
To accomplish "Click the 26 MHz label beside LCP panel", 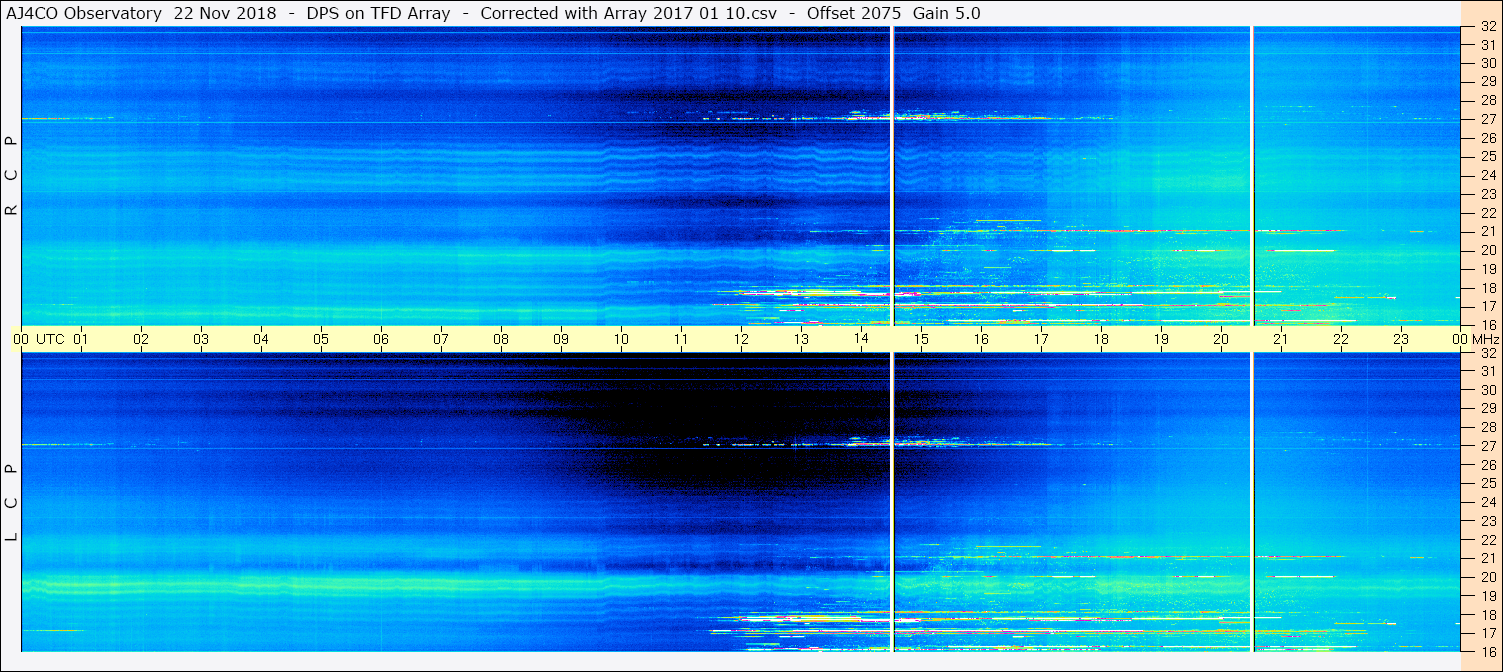I will tap(1488, 465).
